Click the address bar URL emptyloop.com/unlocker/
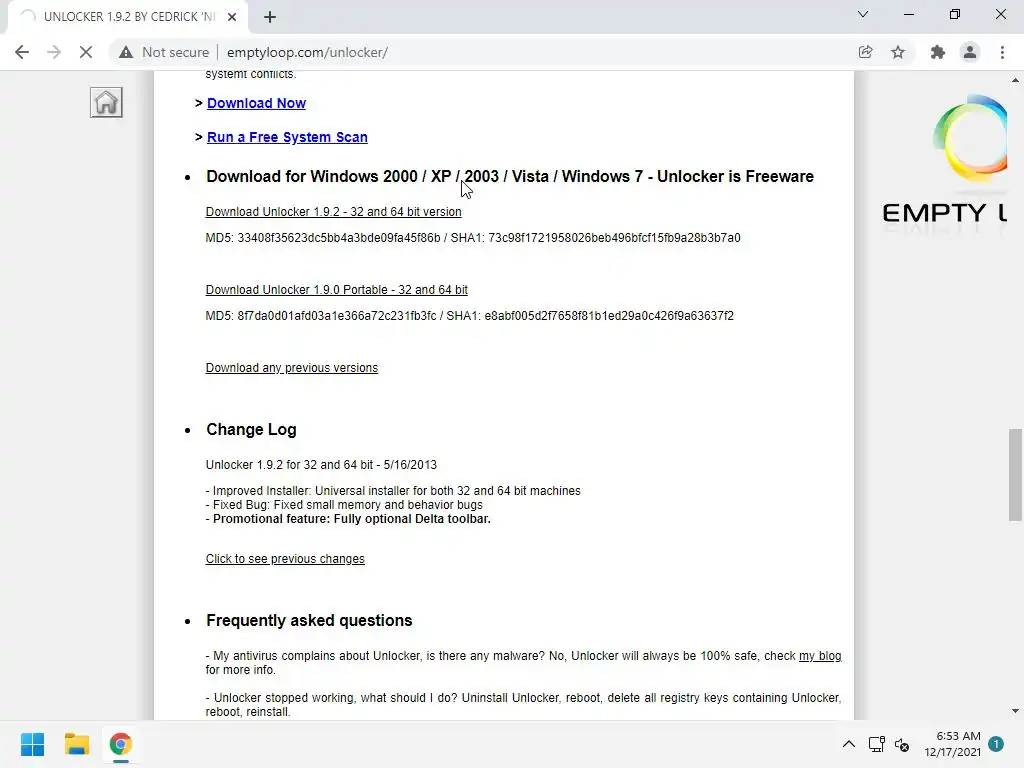The image size is (1024, 768). coord(307,52)
